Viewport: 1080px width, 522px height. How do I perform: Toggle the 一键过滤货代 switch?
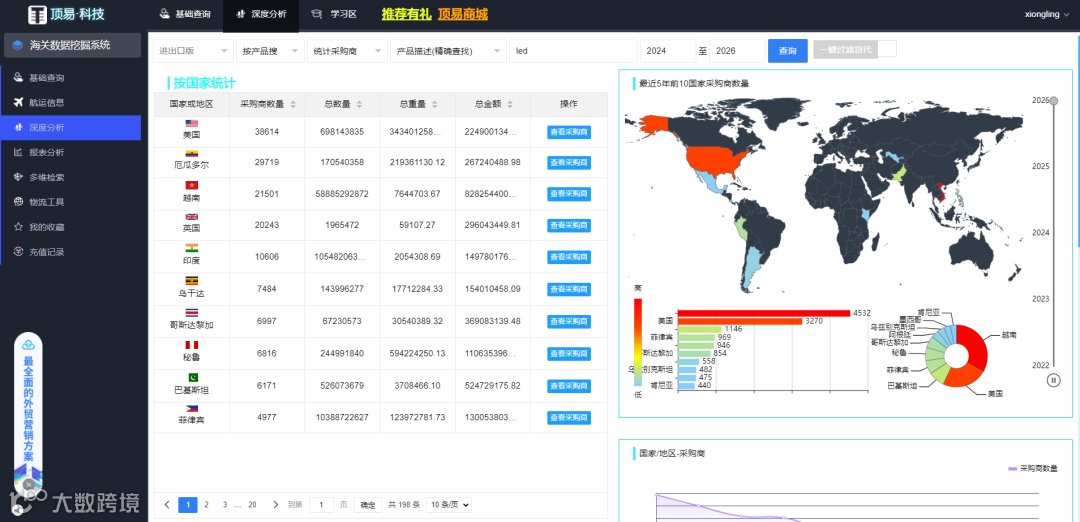click(855, 50)
